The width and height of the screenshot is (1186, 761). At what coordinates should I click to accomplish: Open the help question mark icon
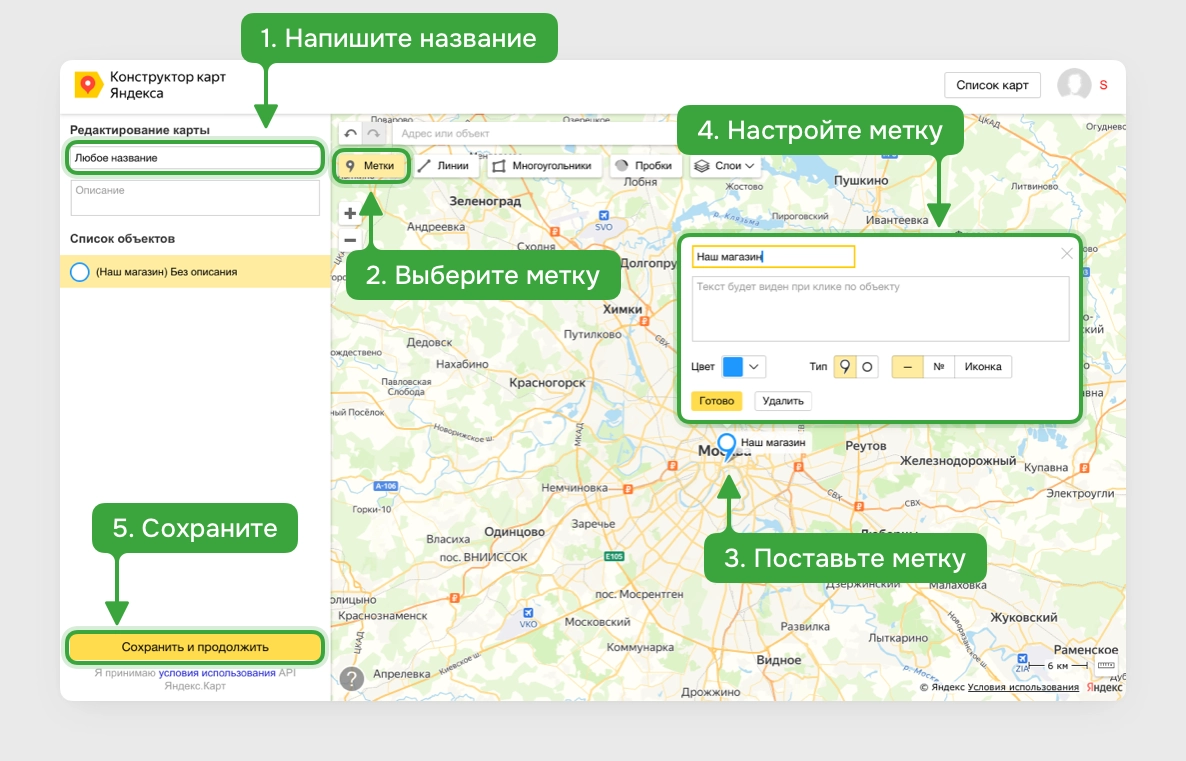pyautogui.click(x=352, y=679)
